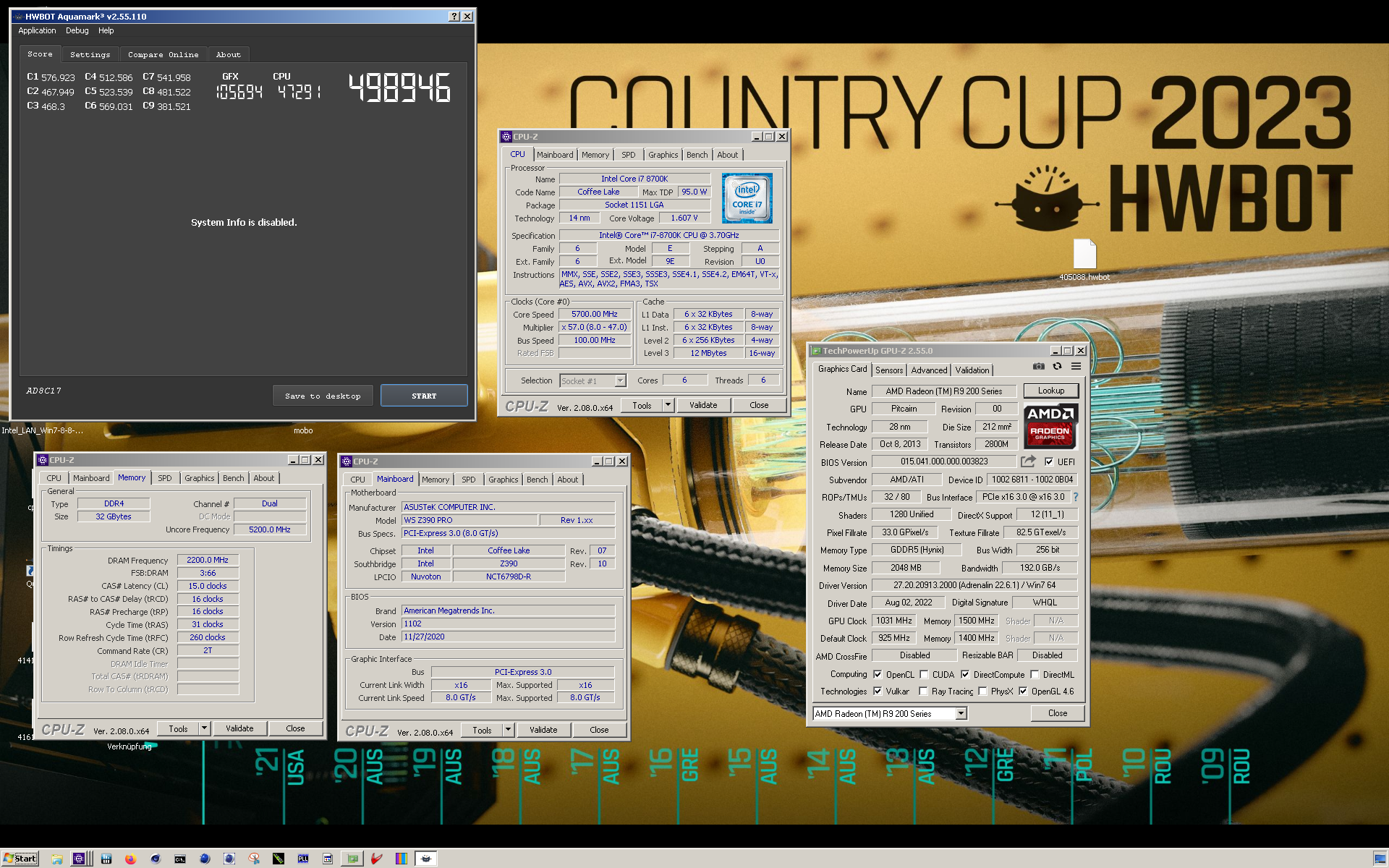
Task: Open GPU-Z hamburger menu
Action: click(x=1076, y=367)
